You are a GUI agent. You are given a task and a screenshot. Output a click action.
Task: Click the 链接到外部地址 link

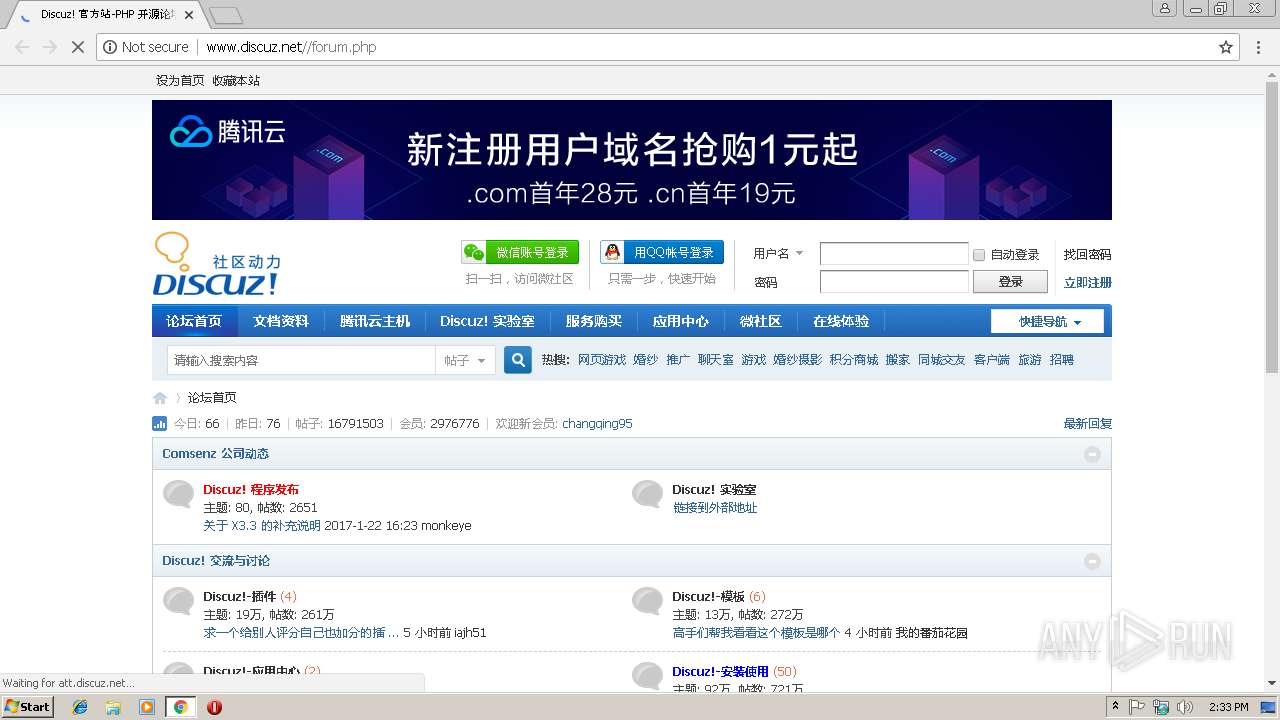tap(715, 508)
